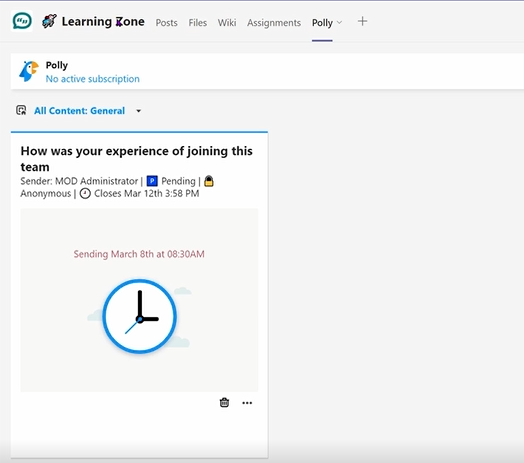
Task: Click the clock icon next to Closes date
Action: (x=85, y=193)
